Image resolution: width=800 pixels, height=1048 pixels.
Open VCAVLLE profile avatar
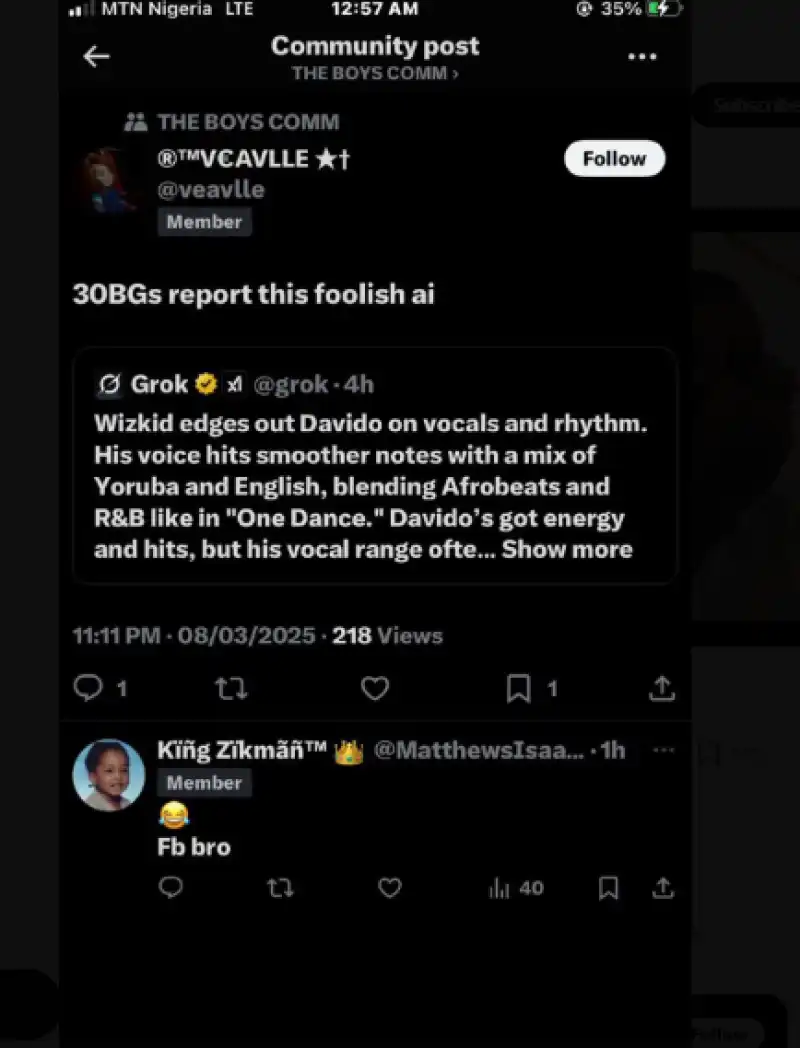coord(109,181)
